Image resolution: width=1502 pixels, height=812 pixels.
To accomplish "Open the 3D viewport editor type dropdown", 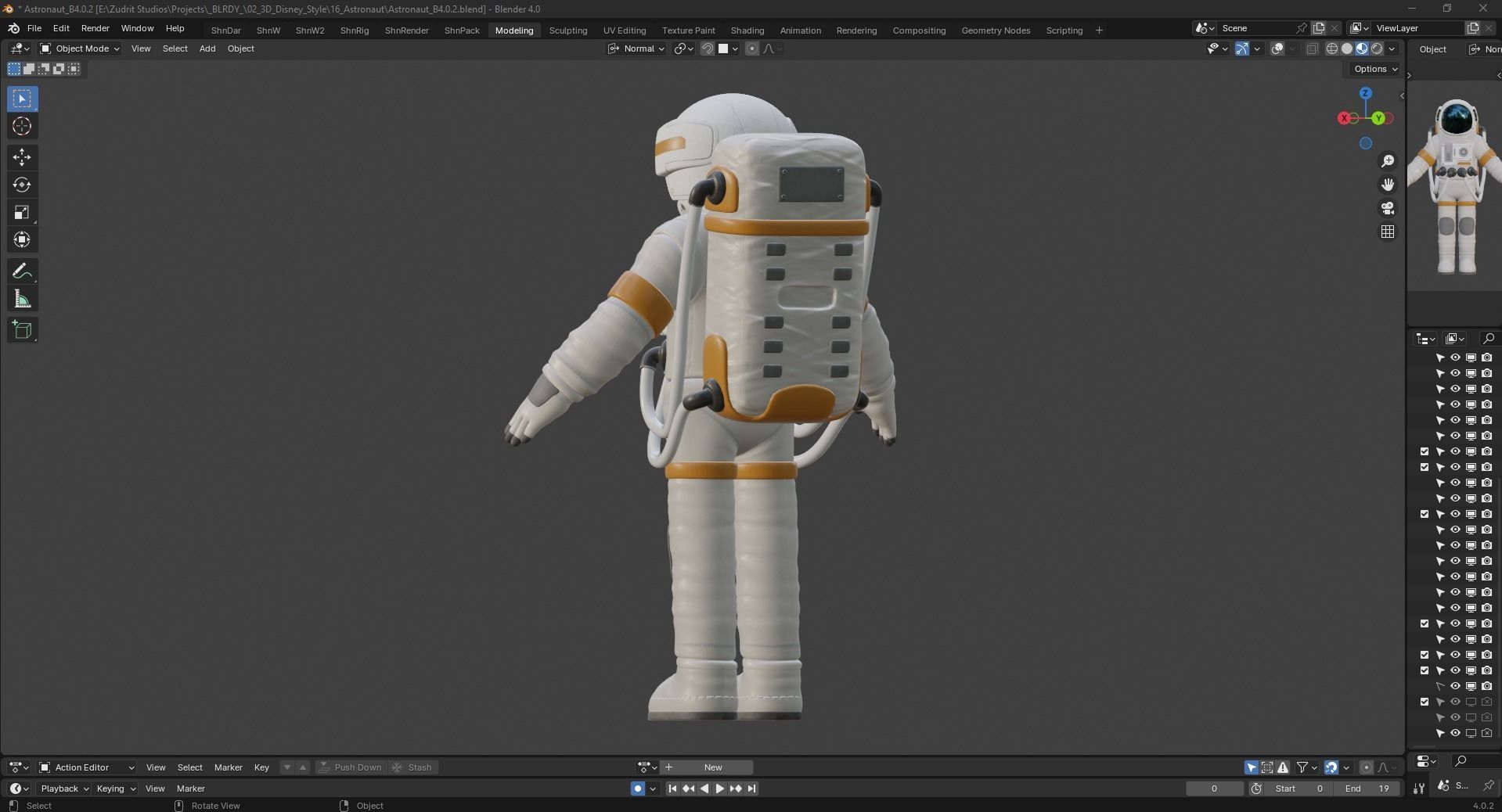I will pyautogui.click(x=20, y=49).
